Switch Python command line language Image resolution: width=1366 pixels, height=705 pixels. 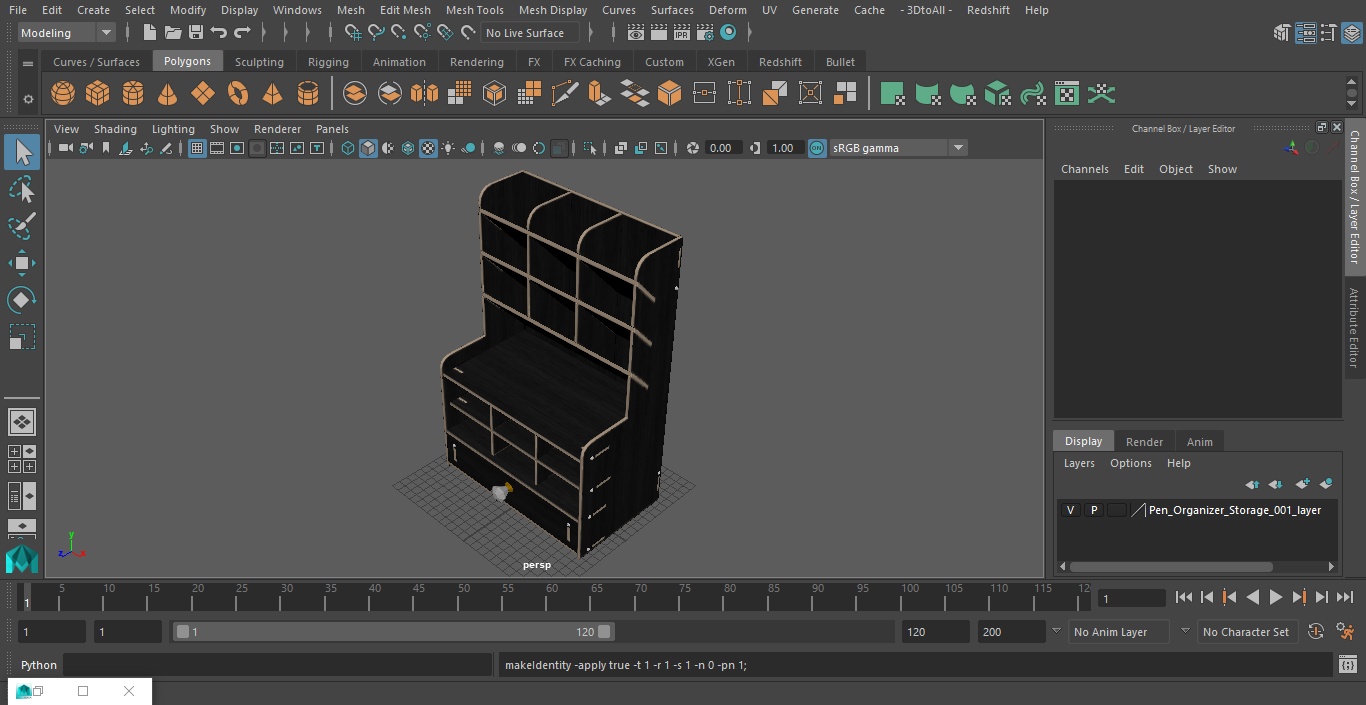point(39,665)
